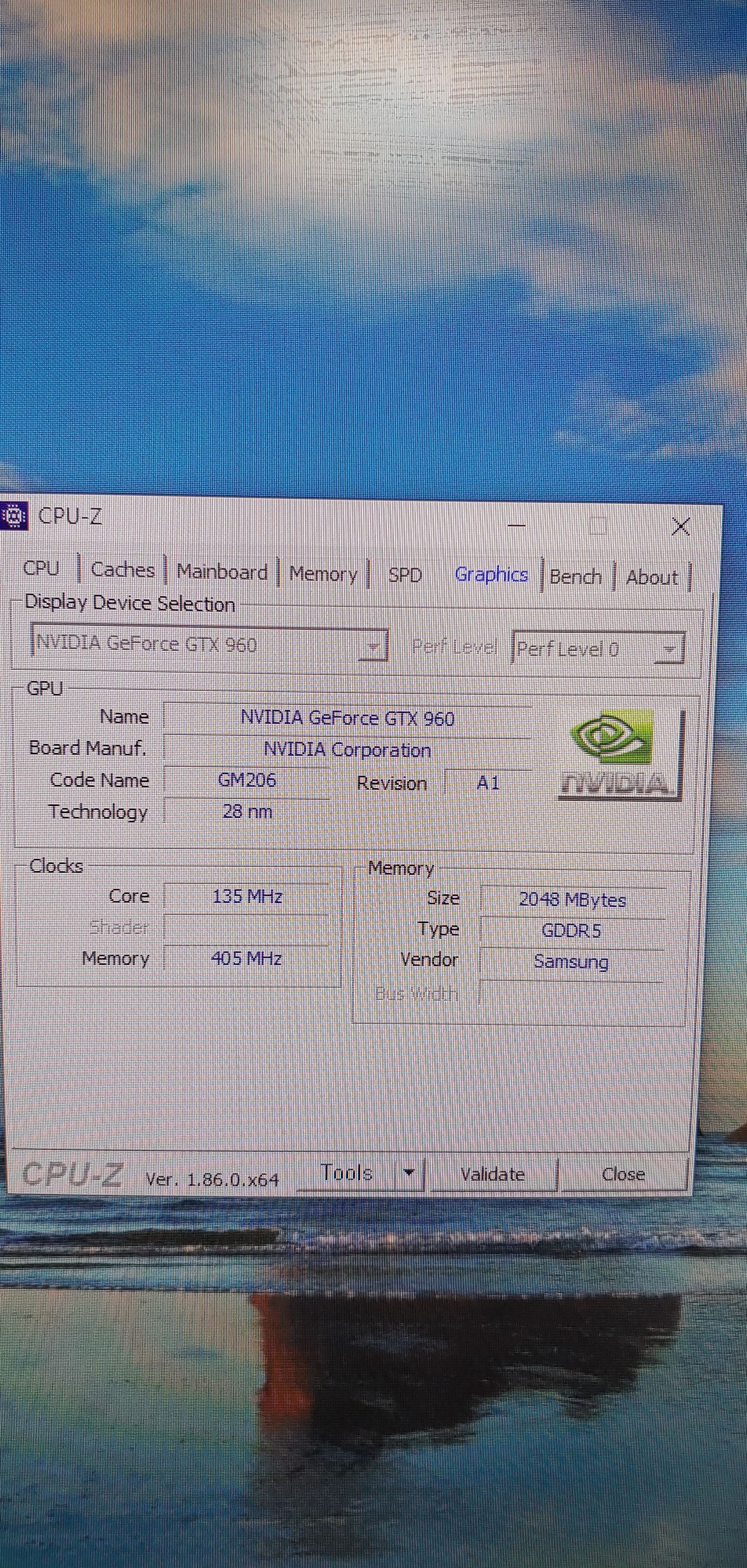The image size is (747, 1568).
Task: Open the About tab
Action: point(651,577)
